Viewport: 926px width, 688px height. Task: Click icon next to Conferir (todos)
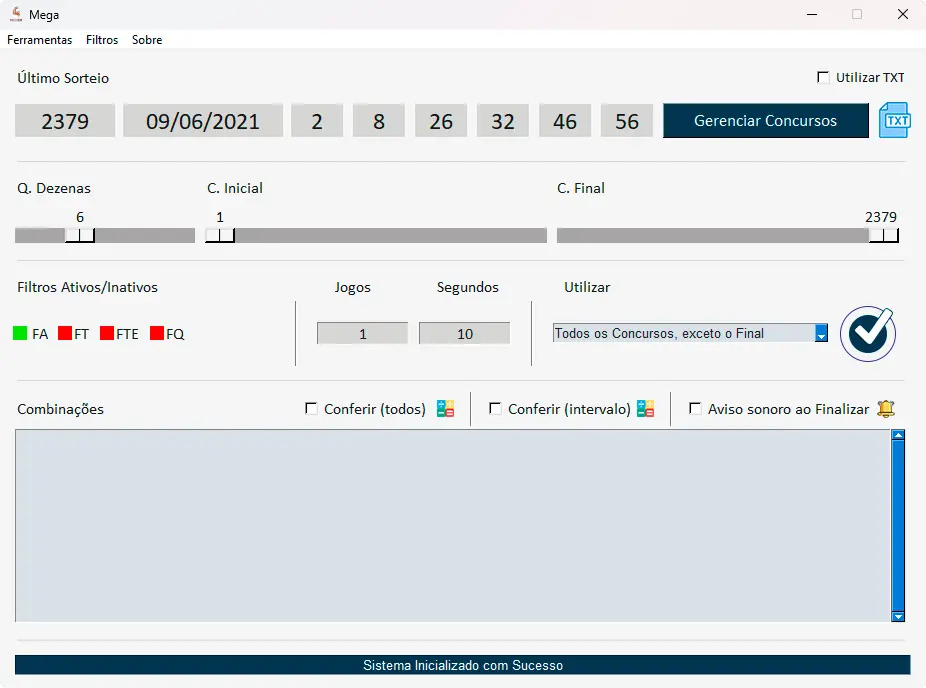tap(445, 409)
